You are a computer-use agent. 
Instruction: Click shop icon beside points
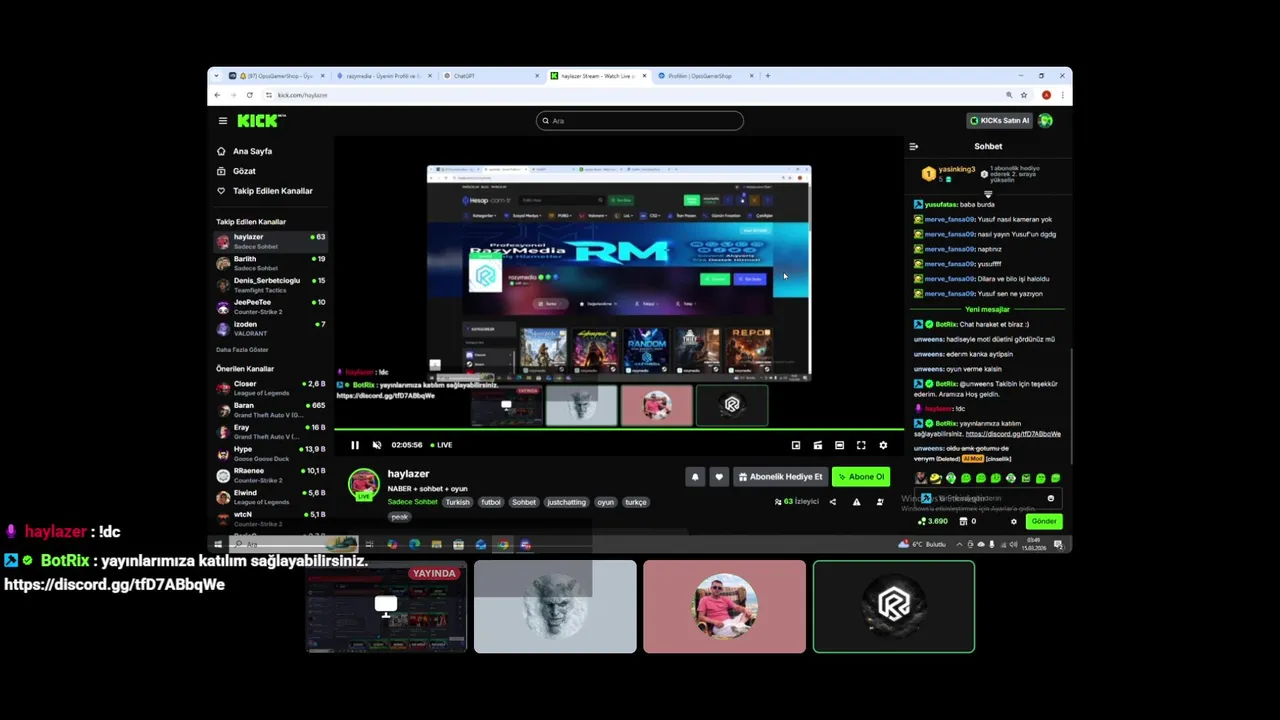[964, 521]
